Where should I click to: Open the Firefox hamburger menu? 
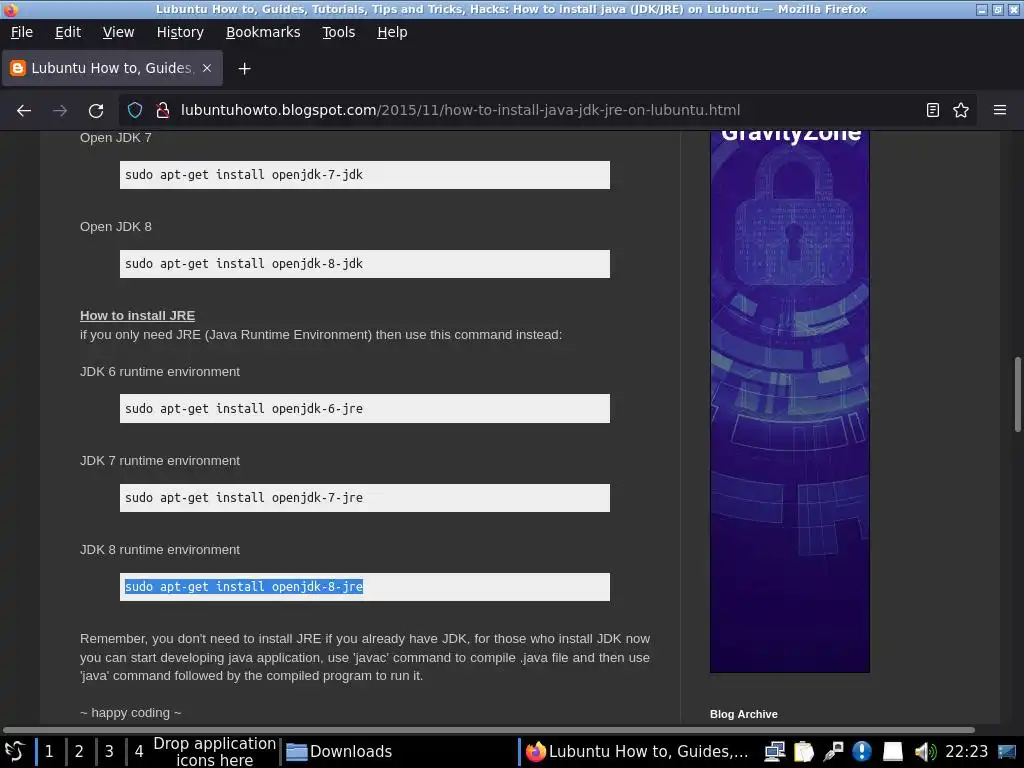[1000, 110]
